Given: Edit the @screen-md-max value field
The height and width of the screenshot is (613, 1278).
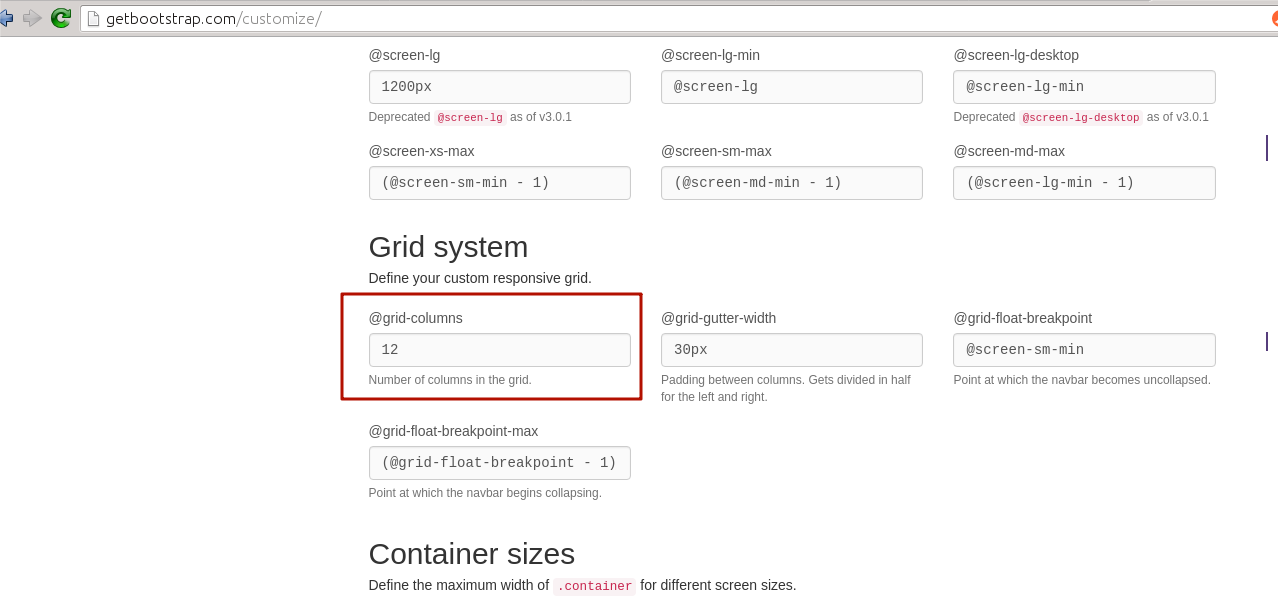Looking at the screenshot, I should 1084,183.
